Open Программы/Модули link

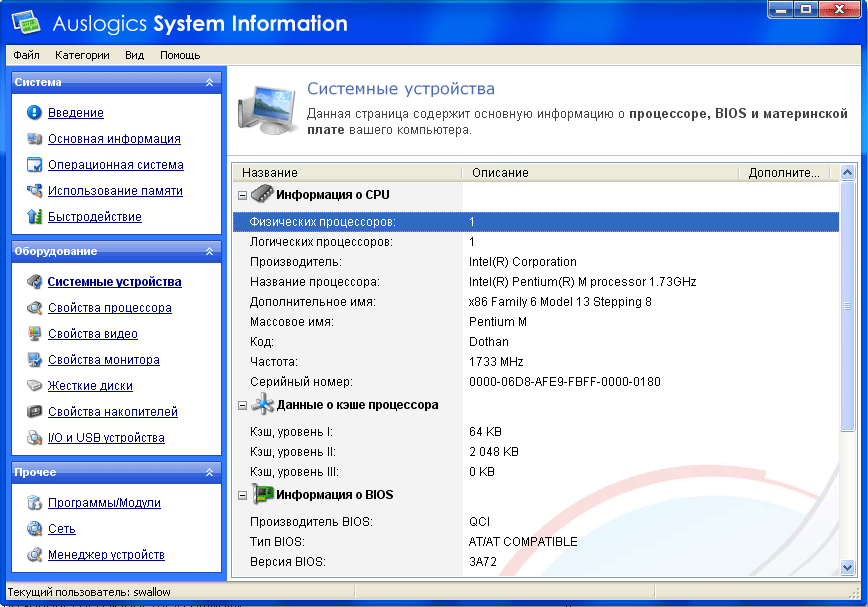[104, 502]
